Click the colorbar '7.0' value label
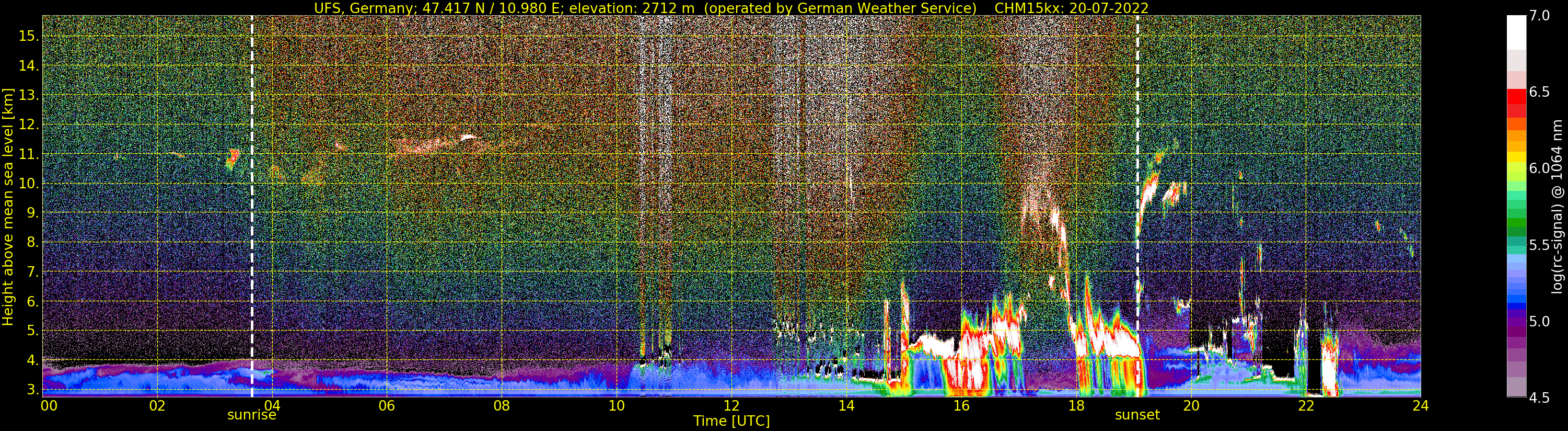 pyautogui.click(x=1540, y=16)
